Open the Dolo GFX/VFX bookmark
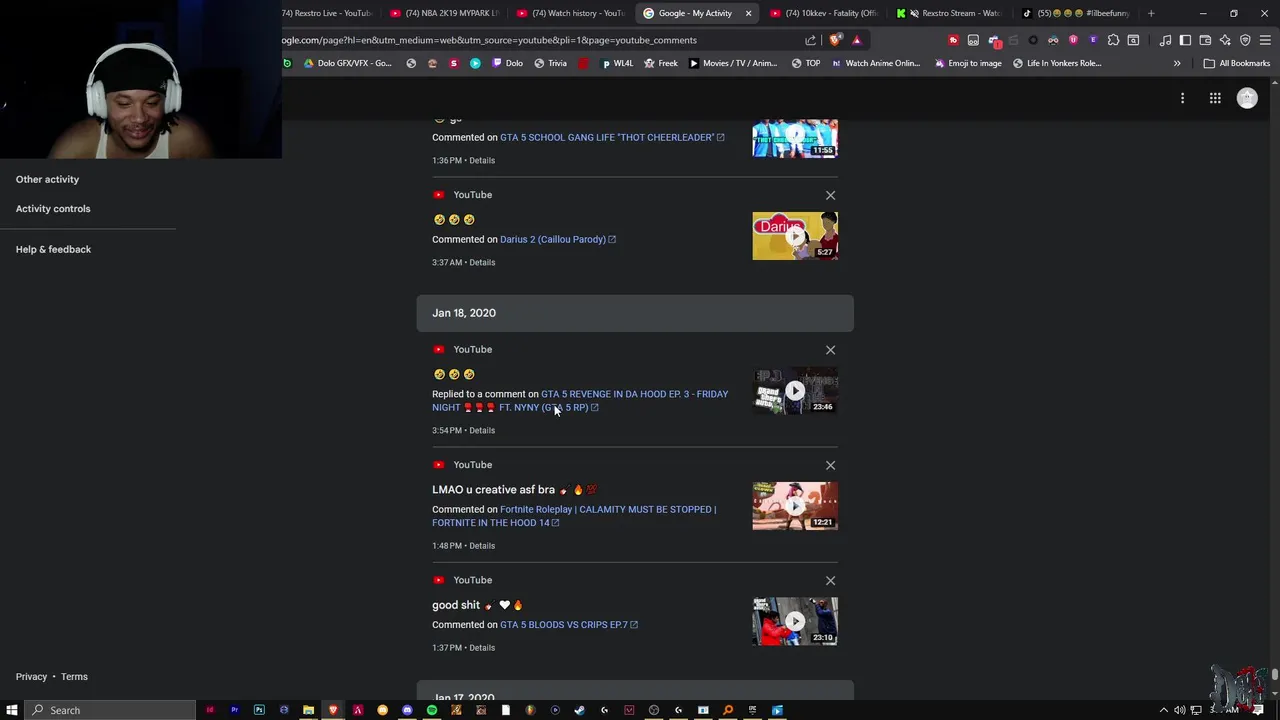1280x720 pixels. 347,63
